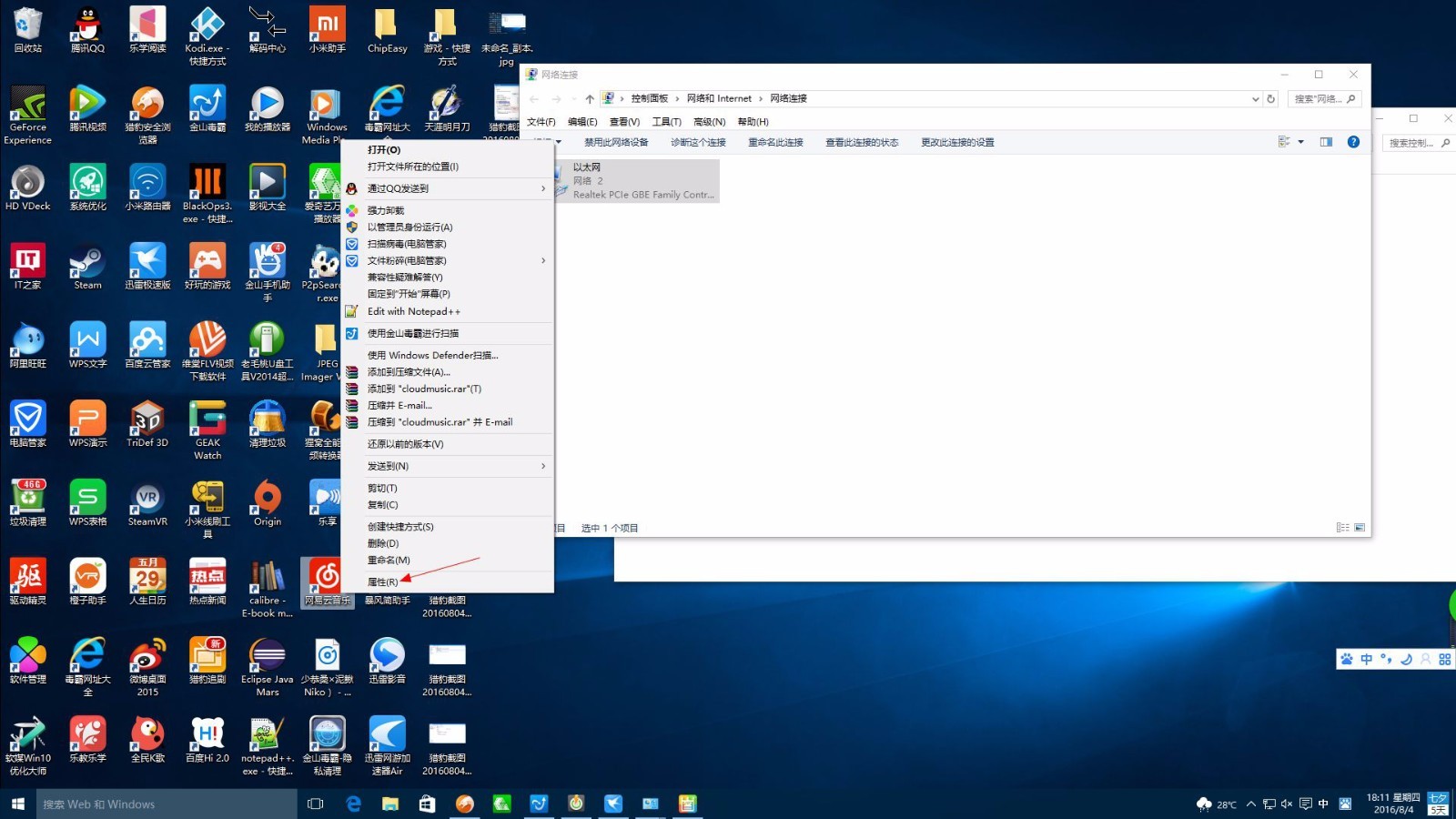Image resolution: width=1456 pixels, height=819 pixels.
Task: Click the refresh icon beside the address bar
Action: [x=1271, y=98]
